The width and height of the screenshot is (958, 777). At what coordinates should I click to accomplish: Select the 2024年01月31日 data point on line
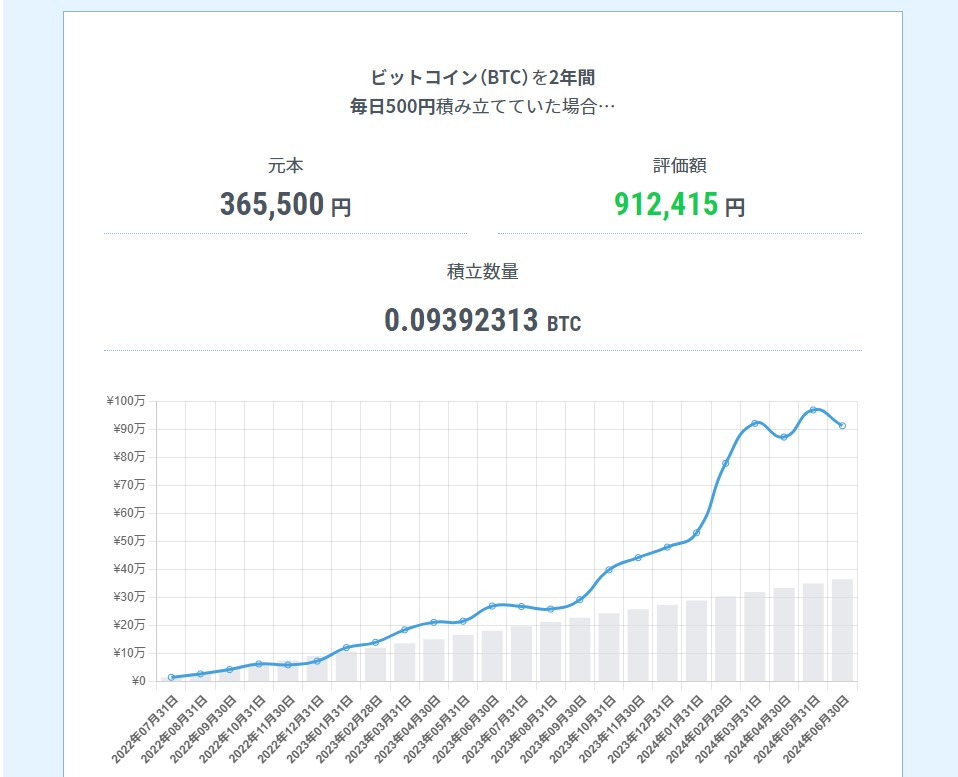point(696,533)
